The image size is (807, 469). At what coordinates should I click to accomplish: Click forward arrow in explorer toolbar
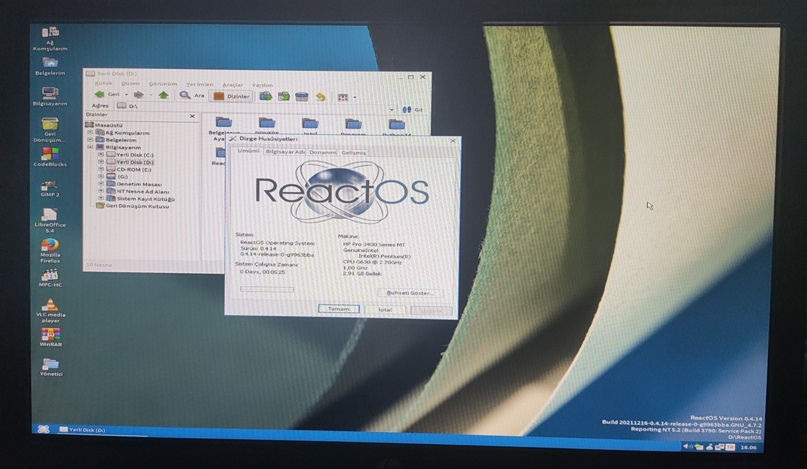(138, 95)
